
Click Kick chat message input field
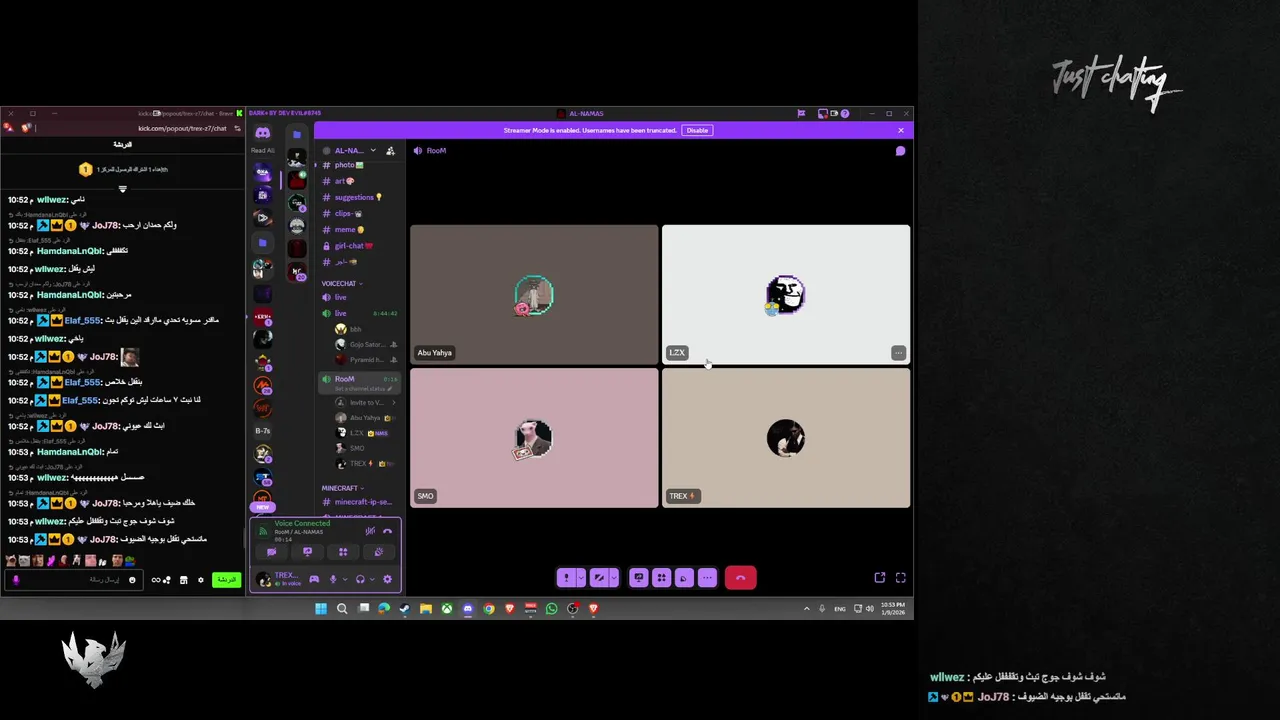coord(72,580)
